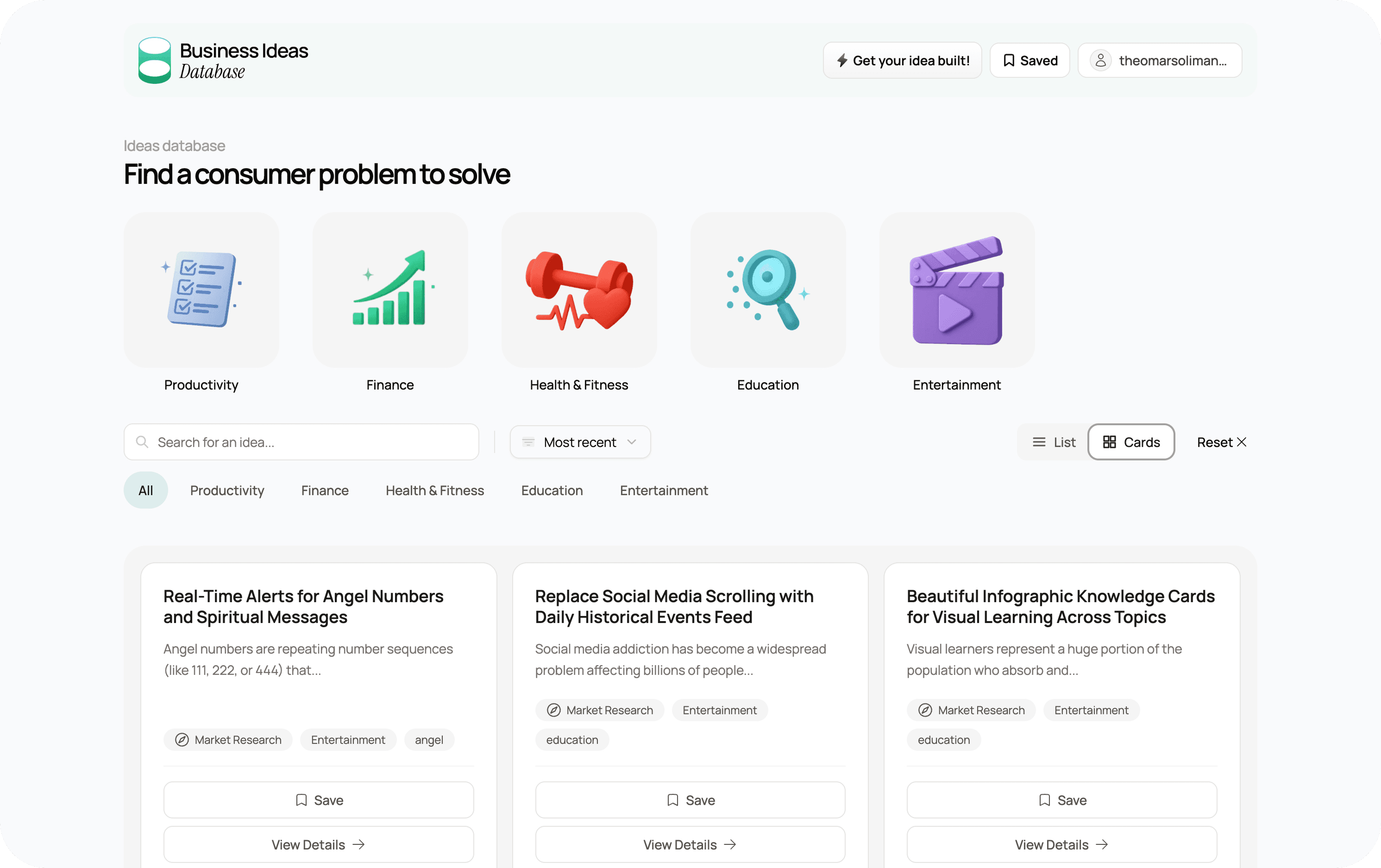
Task: Select the All filter pill
Action: coord(145,490)
